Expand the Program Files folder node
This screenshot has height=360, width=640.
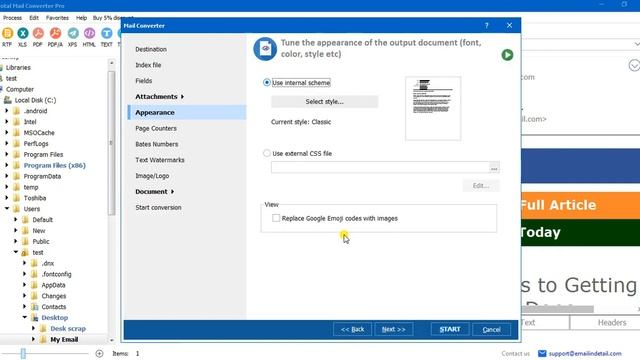[x=7, y=154]
